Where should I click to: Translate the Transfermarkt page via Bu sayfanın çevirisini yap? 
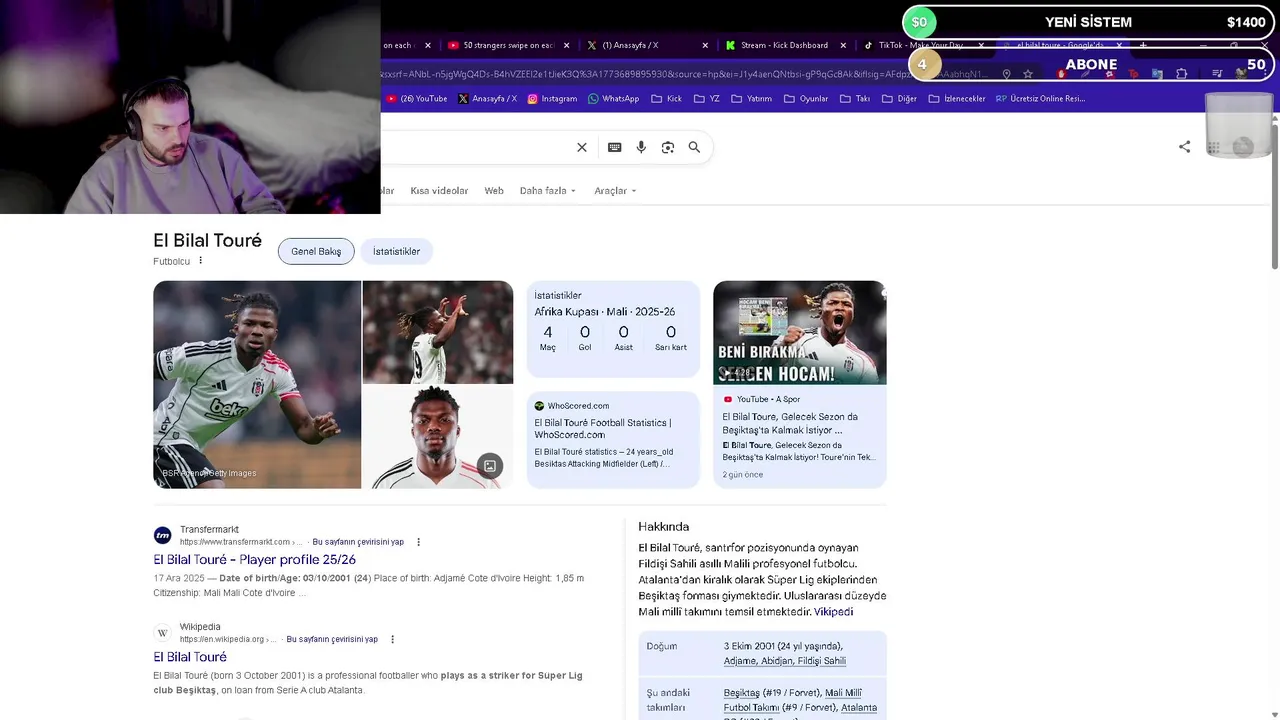[x=358, y=542]
